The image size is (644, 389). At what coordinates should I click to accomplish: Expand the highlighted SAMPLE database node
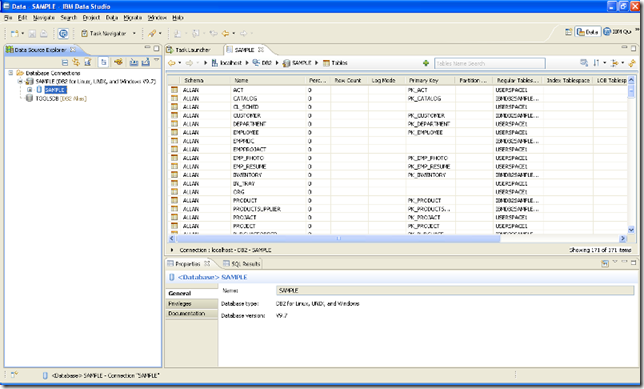point(30,90)
